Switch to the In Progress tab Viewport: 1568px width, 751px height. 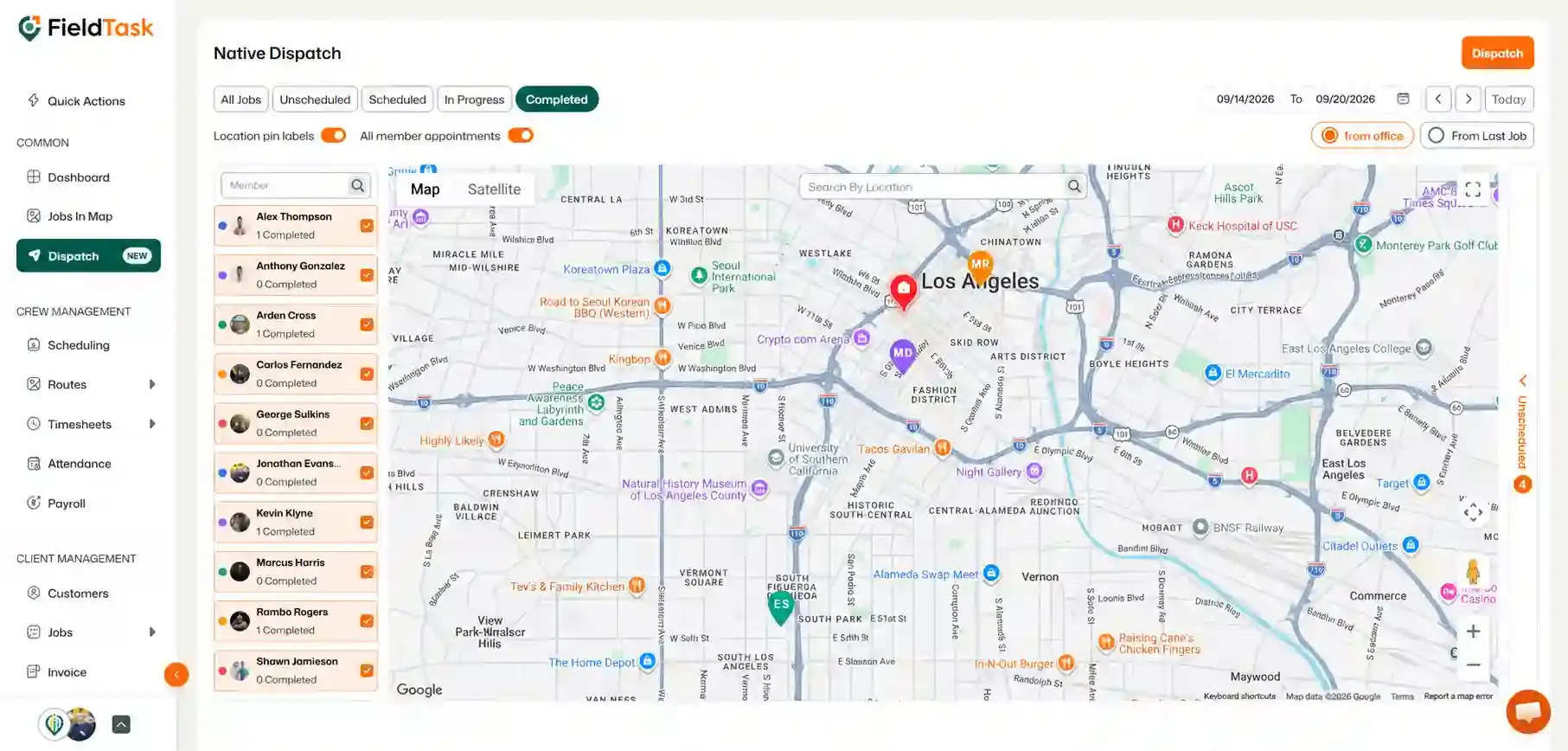point(474,99)
